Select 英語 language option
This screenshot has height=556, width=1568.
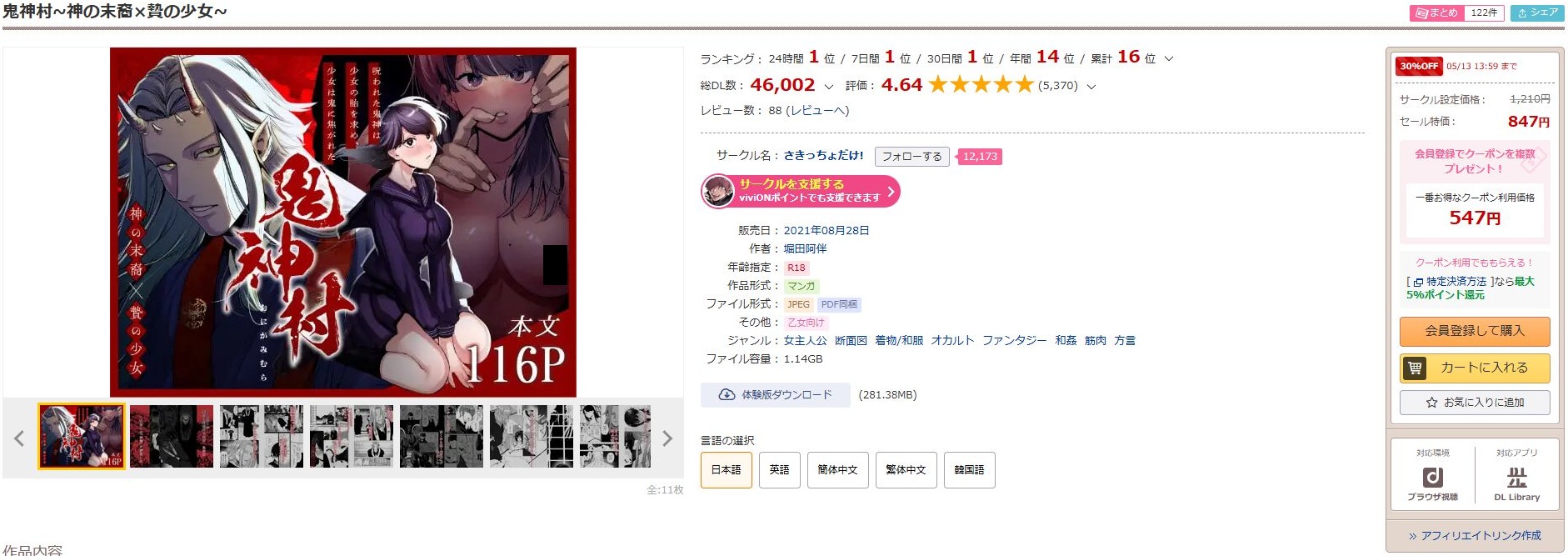[779, 470]
